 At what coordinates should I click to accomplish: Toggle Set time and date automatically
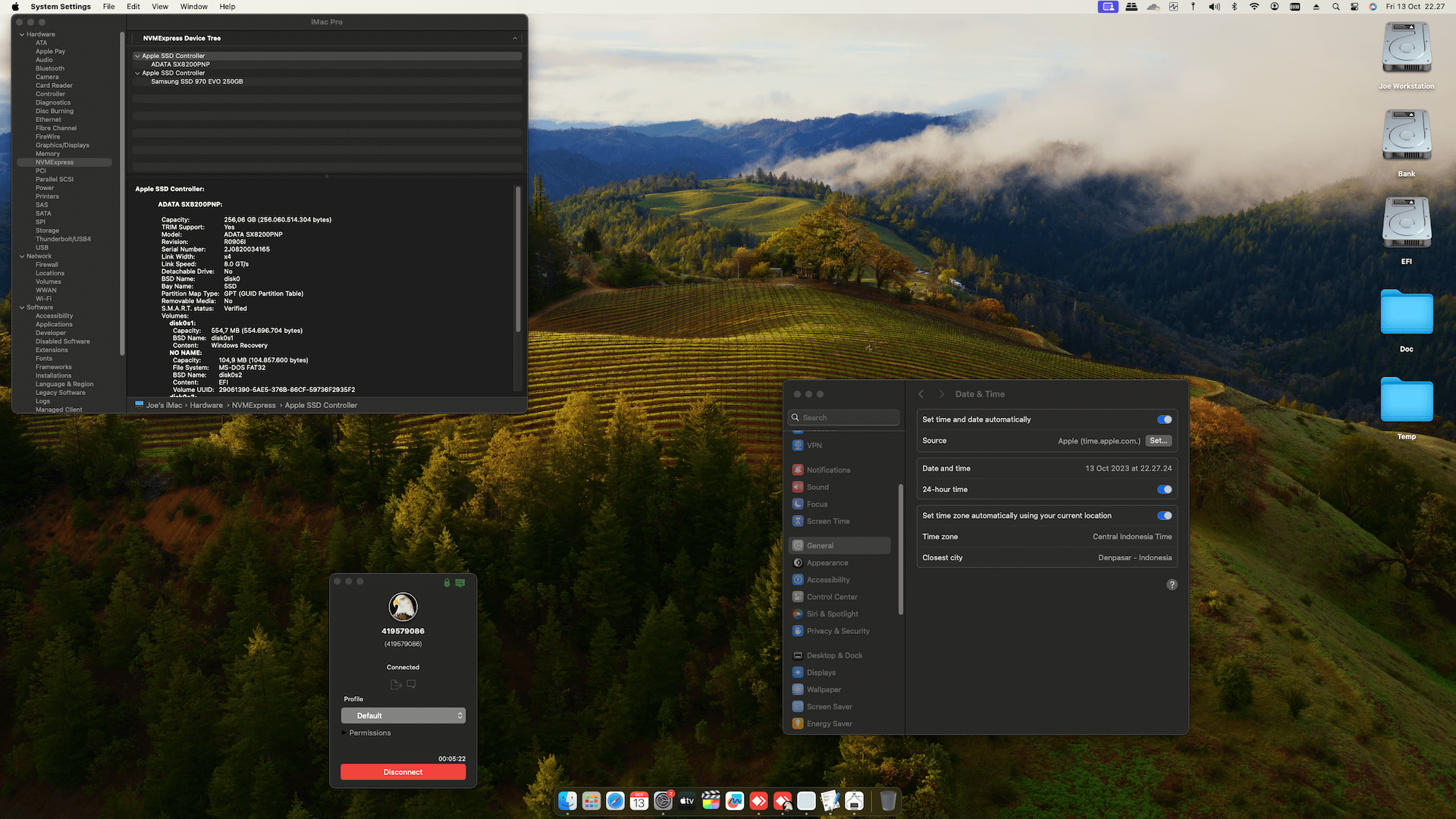point(1164,419)
